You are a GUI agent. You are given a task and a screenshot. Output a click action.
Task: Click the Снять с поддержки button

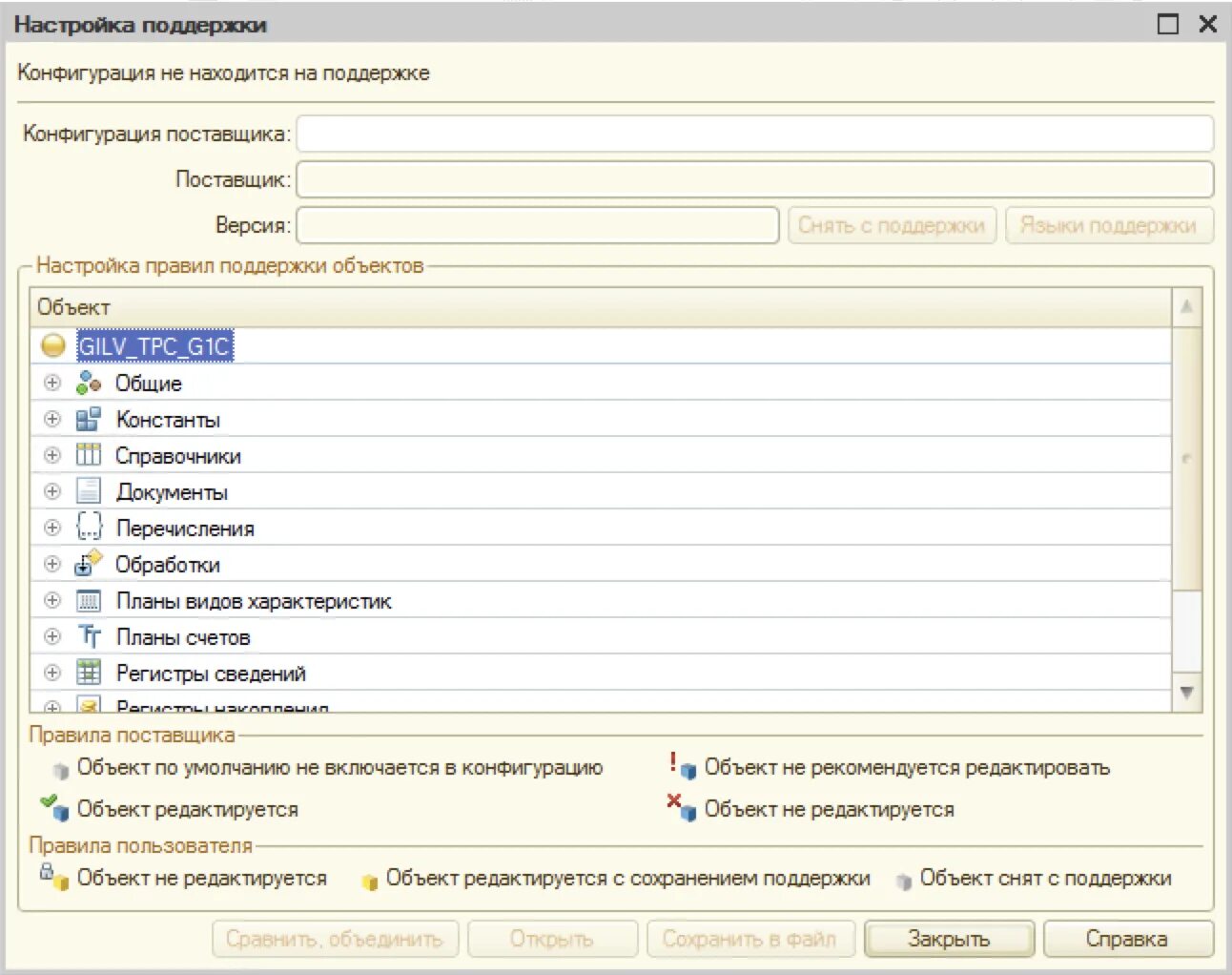coord(892,225)
